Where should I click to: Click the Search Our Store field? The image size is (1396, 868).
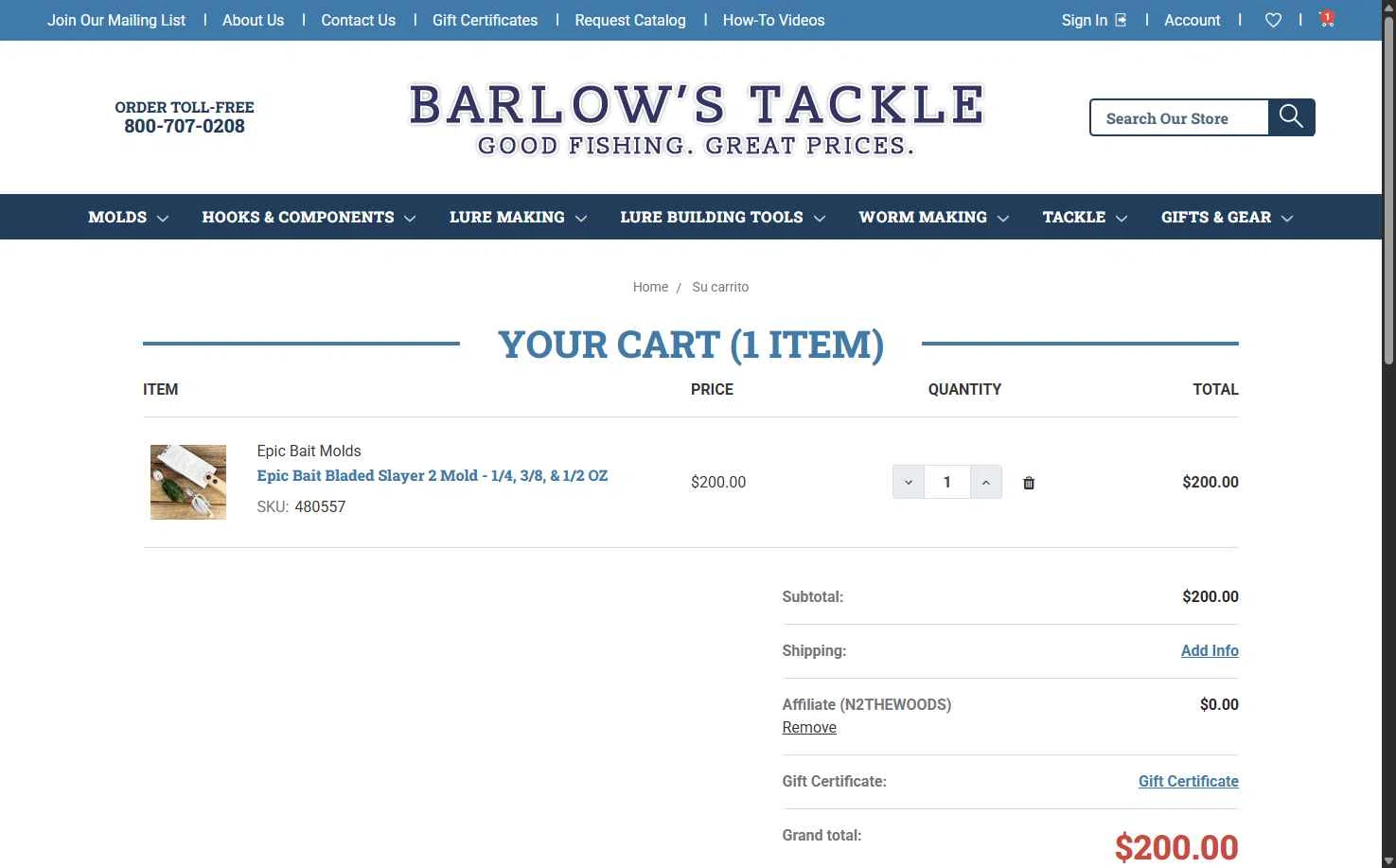1179,117
